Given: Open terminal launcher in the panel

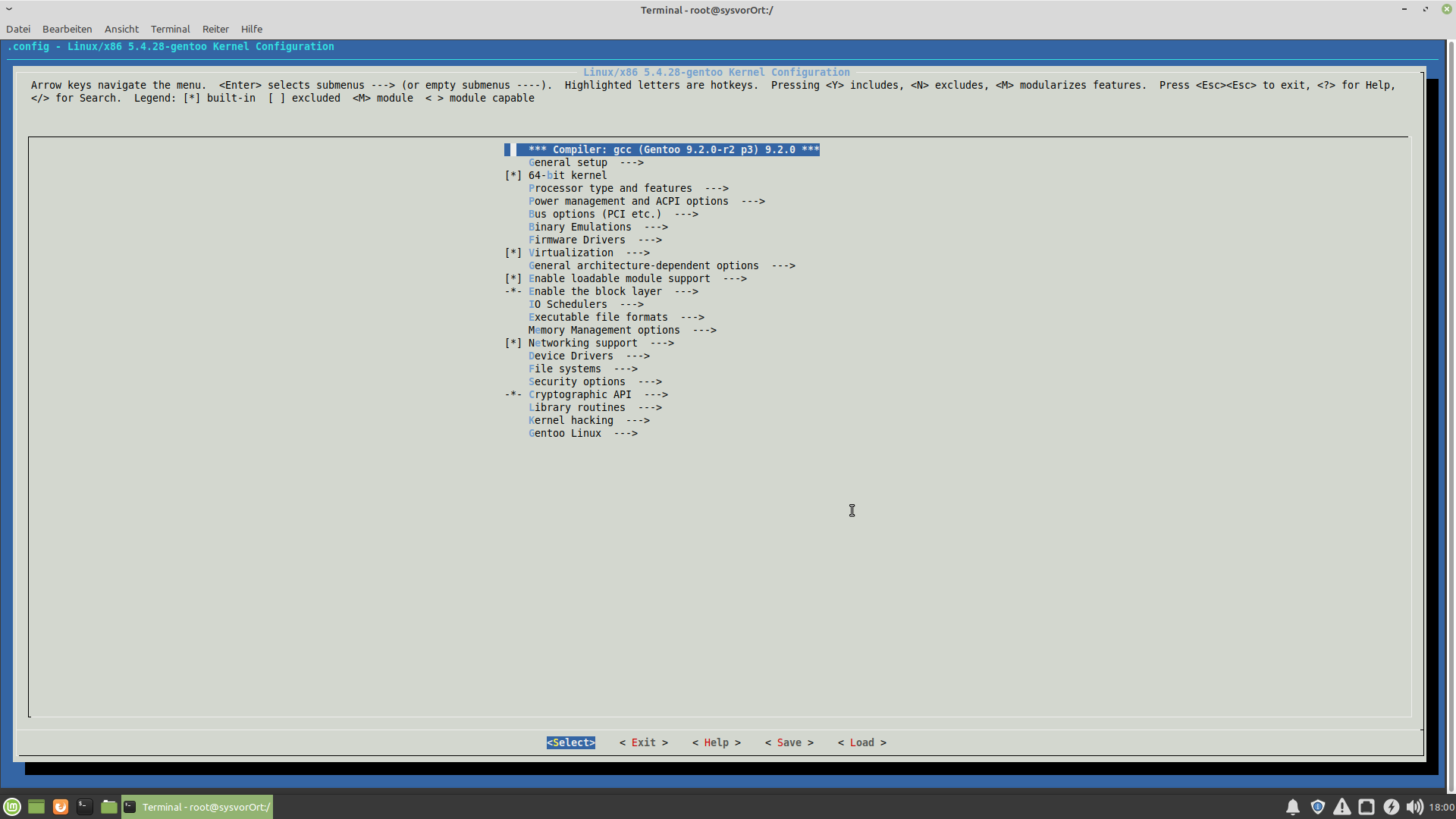Looking at the screenshot, I should tap(85, 807).
